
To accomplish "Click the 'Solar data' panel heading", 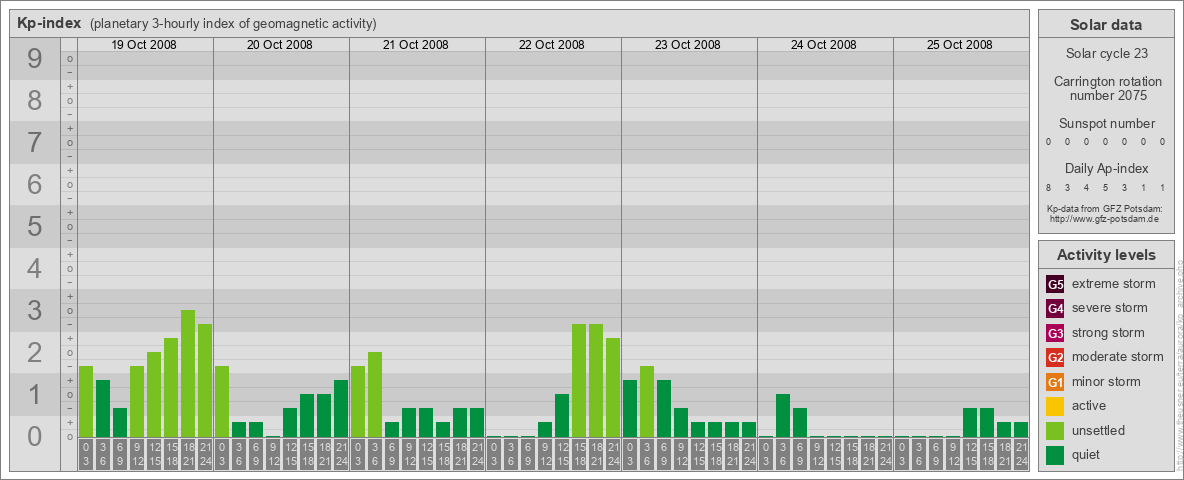I will 1106,25.
